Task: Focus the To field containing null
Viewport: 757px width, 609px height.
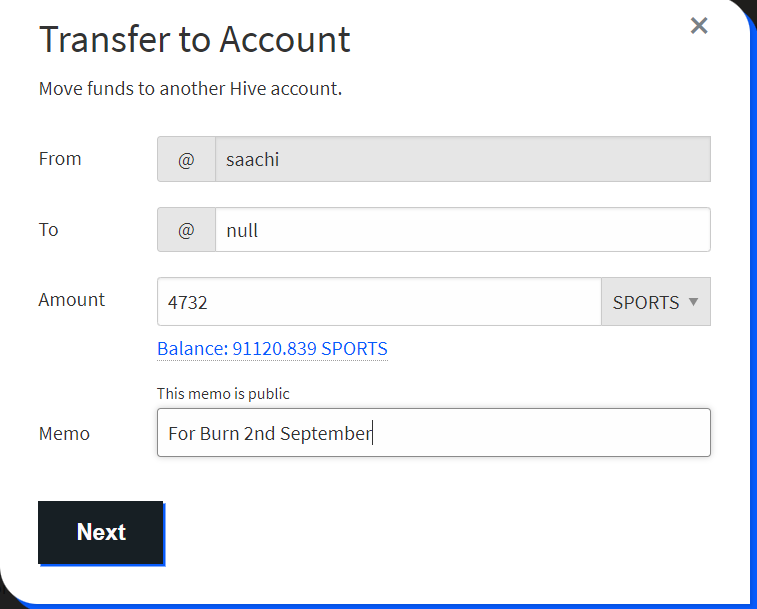Action: click(463, 230)
